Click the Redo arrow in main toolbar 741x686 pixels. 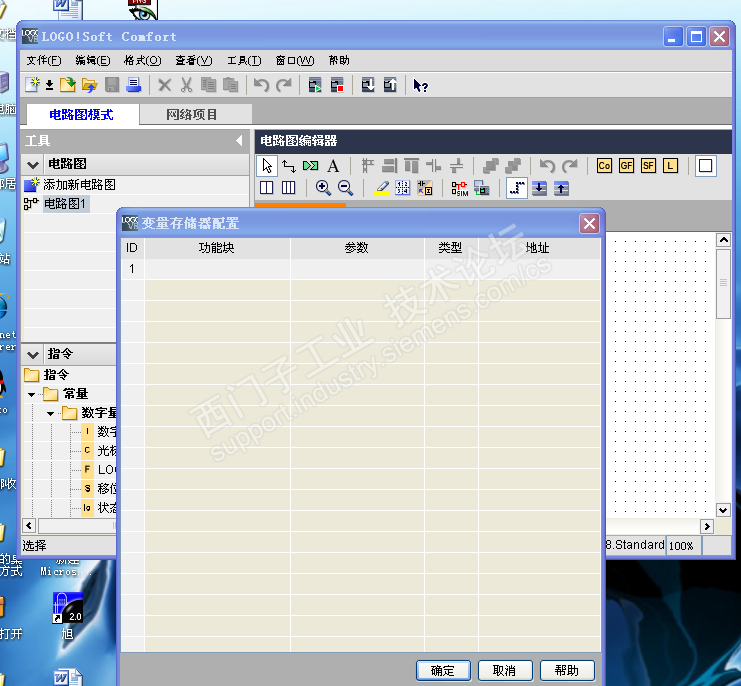[284, 85]
